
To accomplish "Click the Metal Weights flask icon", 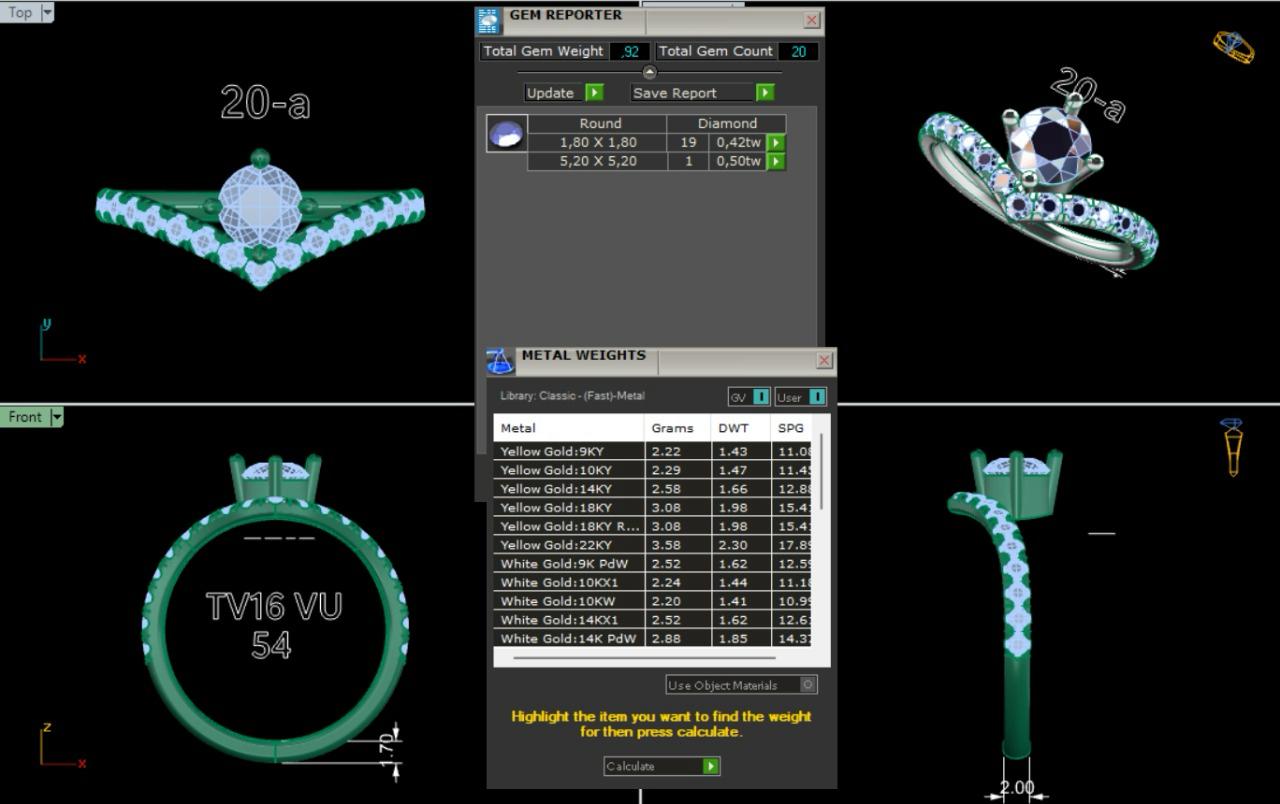I will tap(500, 361).
